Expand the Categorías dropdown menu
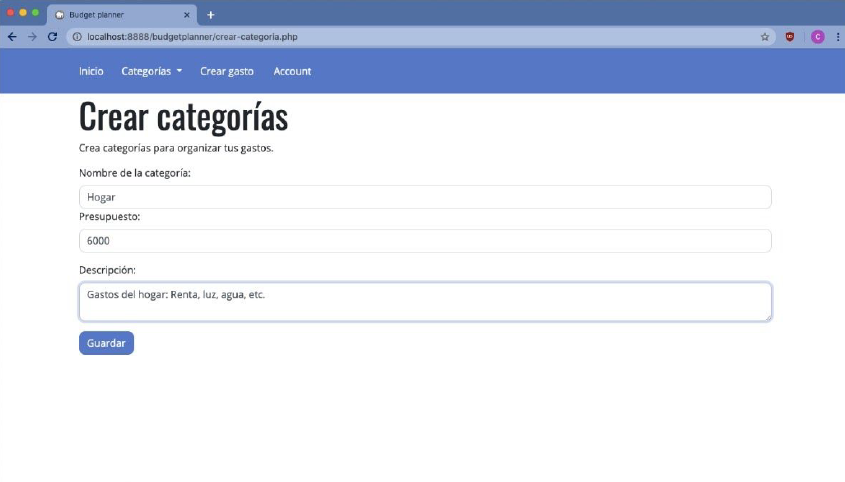Viewport: 845px width, 482px height. coord(151,72)
